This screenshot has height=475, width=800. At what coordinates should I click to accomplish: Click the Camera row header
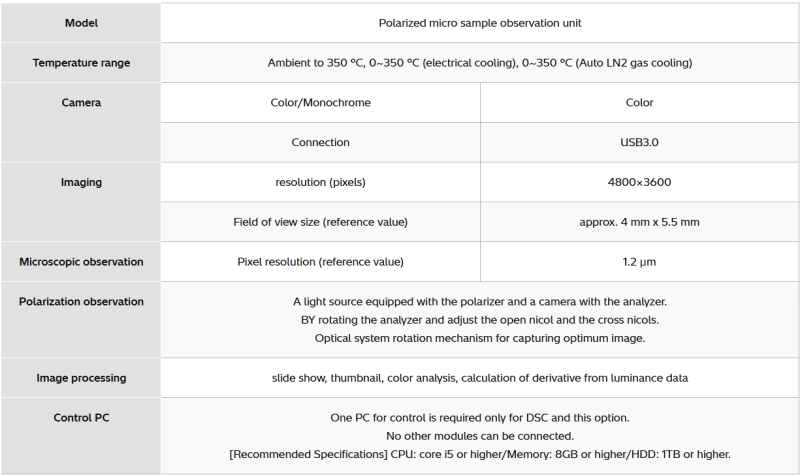[81, 102]
